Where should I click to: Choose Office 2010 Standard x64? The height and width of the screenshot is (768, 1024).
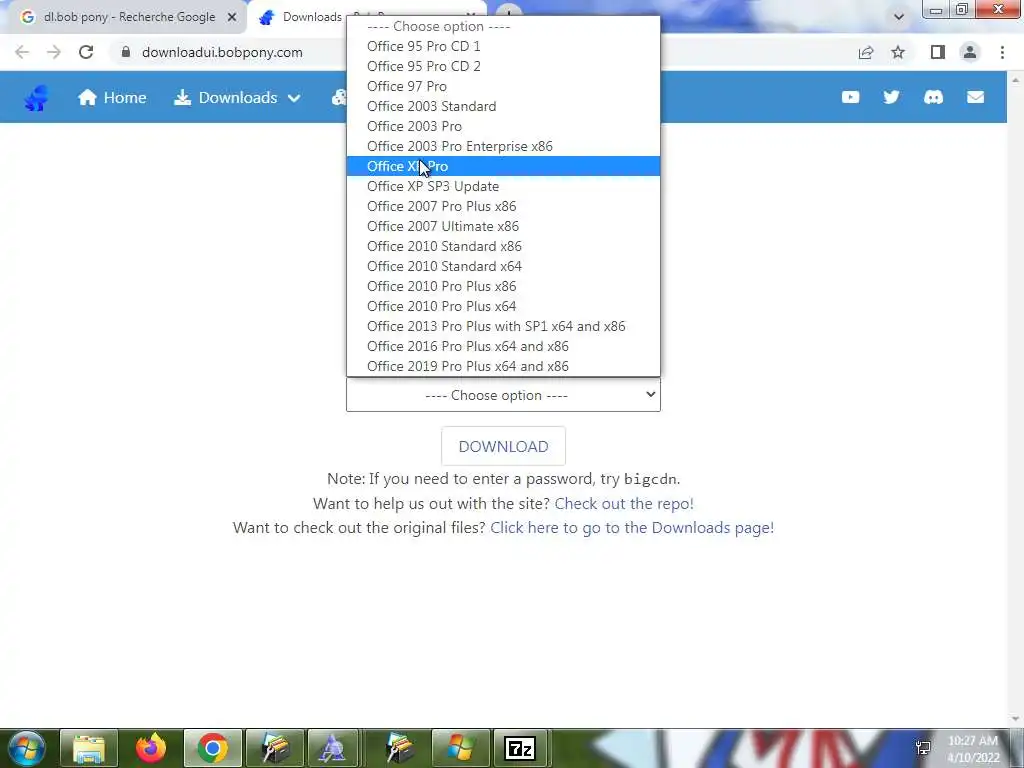click(x=504, y=266)
